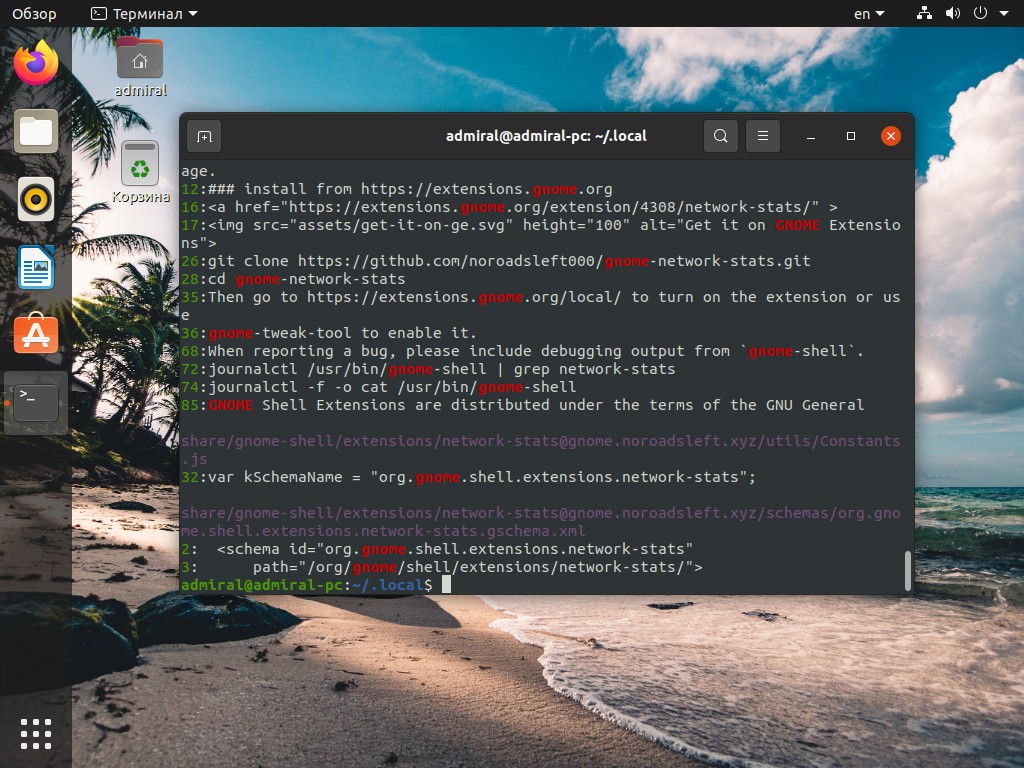Image resolution: width=1024 pixels, height=768 pixels.
Task: Click line 35 Then go to extensions
Action: click(x=541, y=306)
